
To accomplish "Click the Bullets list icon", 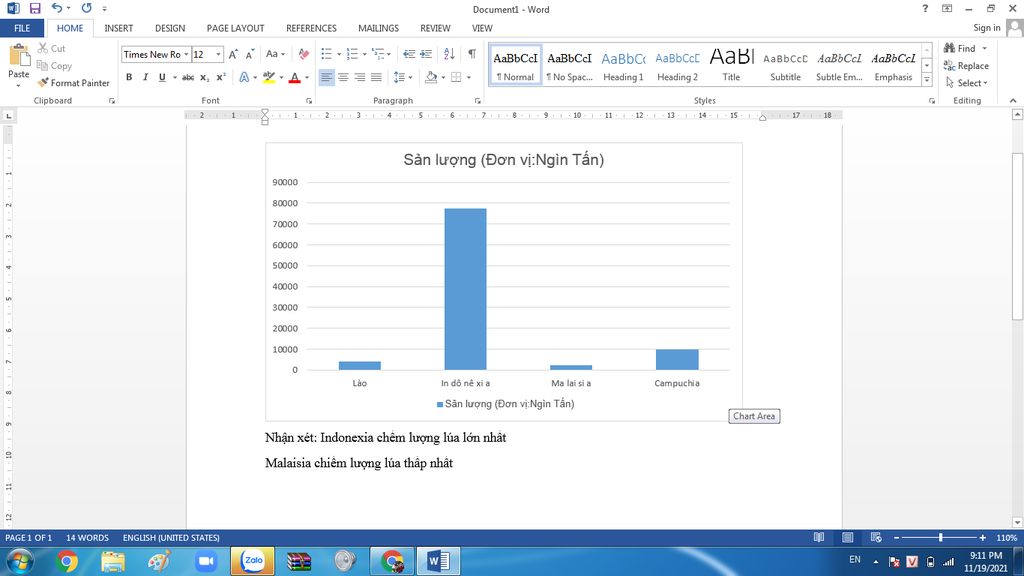I will tap(327, 54).
